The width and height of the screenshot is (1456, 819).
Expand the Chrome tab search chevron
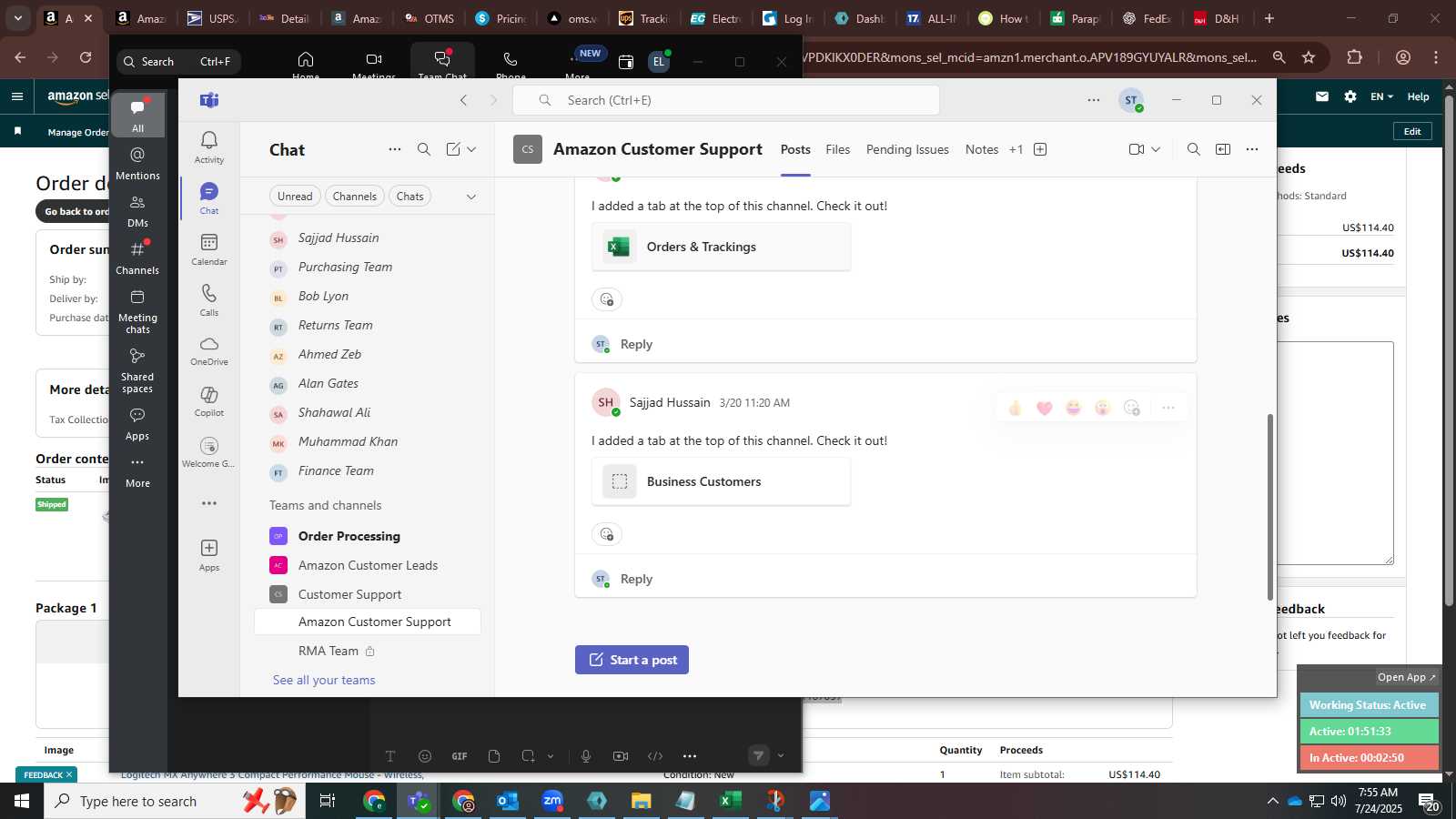point(17,18)
